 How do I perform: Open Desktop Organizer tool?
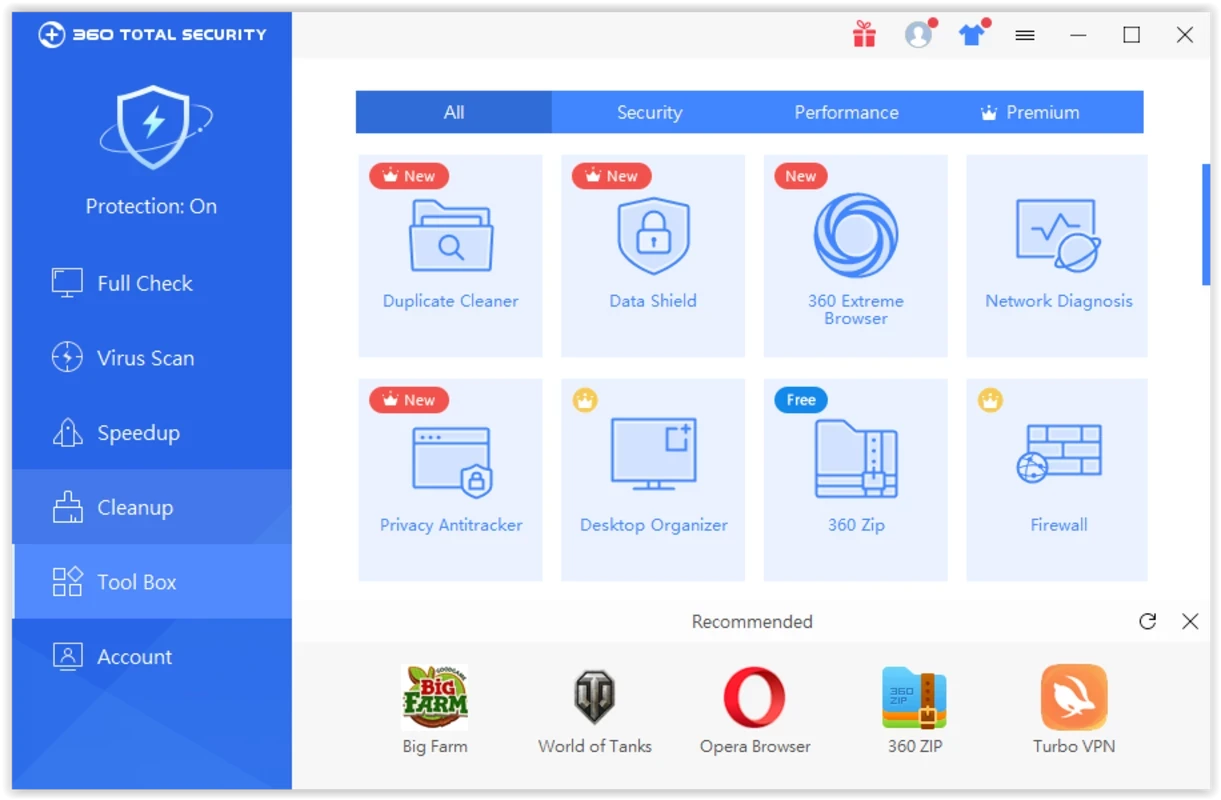pyautogui.click(x=653, y=480)
